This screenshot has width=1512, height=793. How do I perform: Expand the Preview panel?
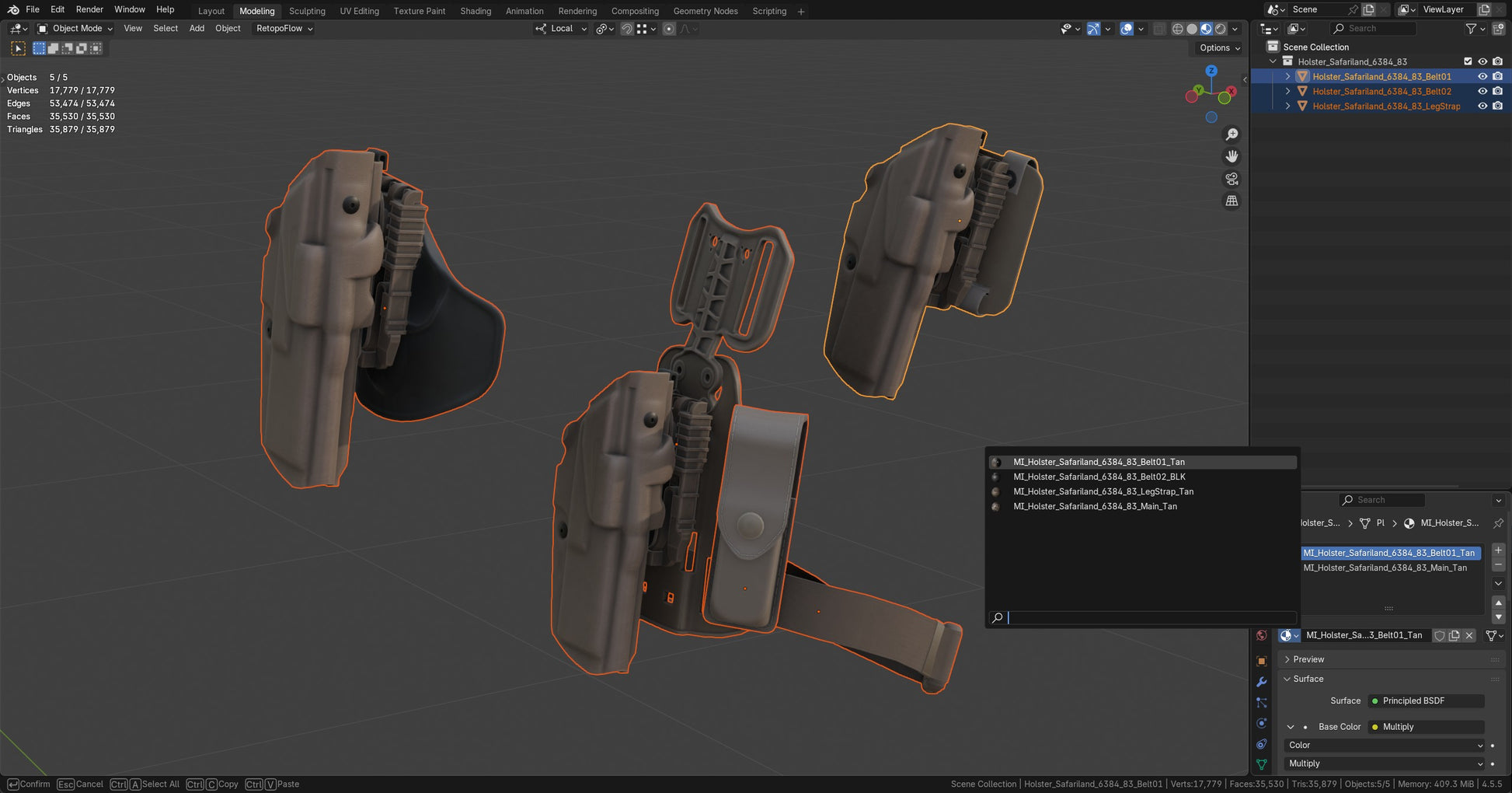(x=1308, y=659)
